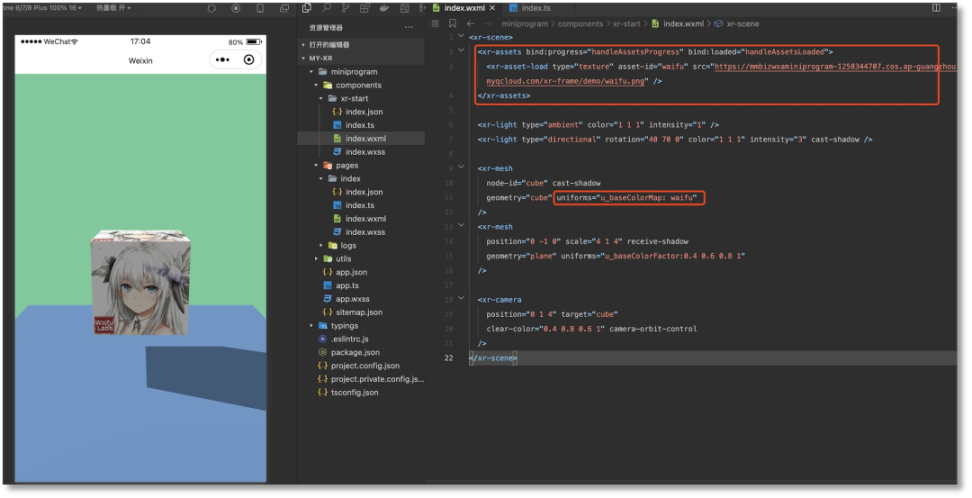Open the search panel magnifier icon
972x498 pixels.
(326, 8)
